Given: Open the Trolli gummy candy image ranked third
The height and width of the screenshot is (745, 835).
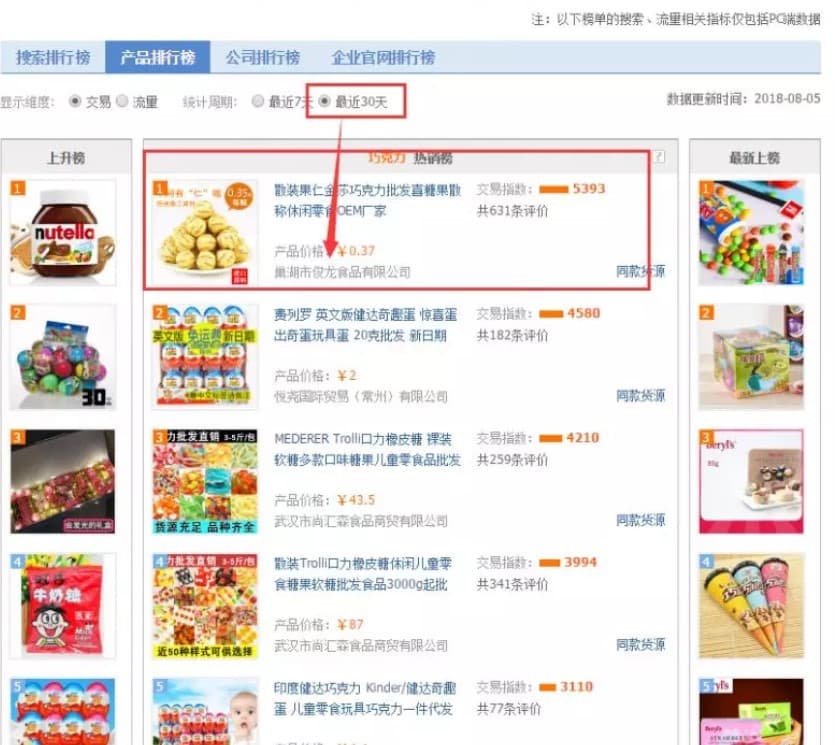Looking at the screenshot, I should click(x=205, y=481).
